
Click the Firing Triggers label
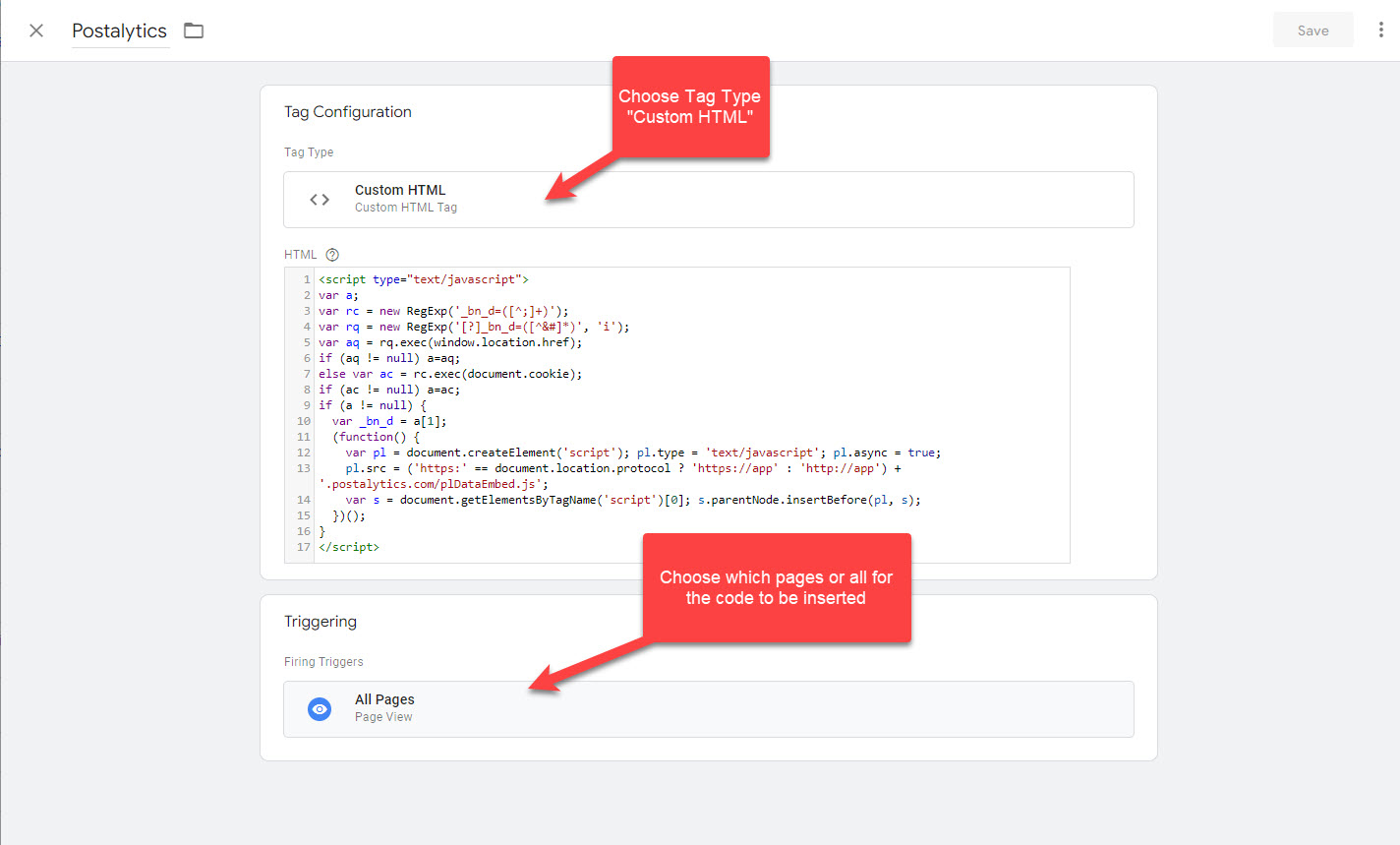pyautogui.click(x=323, y=662)
